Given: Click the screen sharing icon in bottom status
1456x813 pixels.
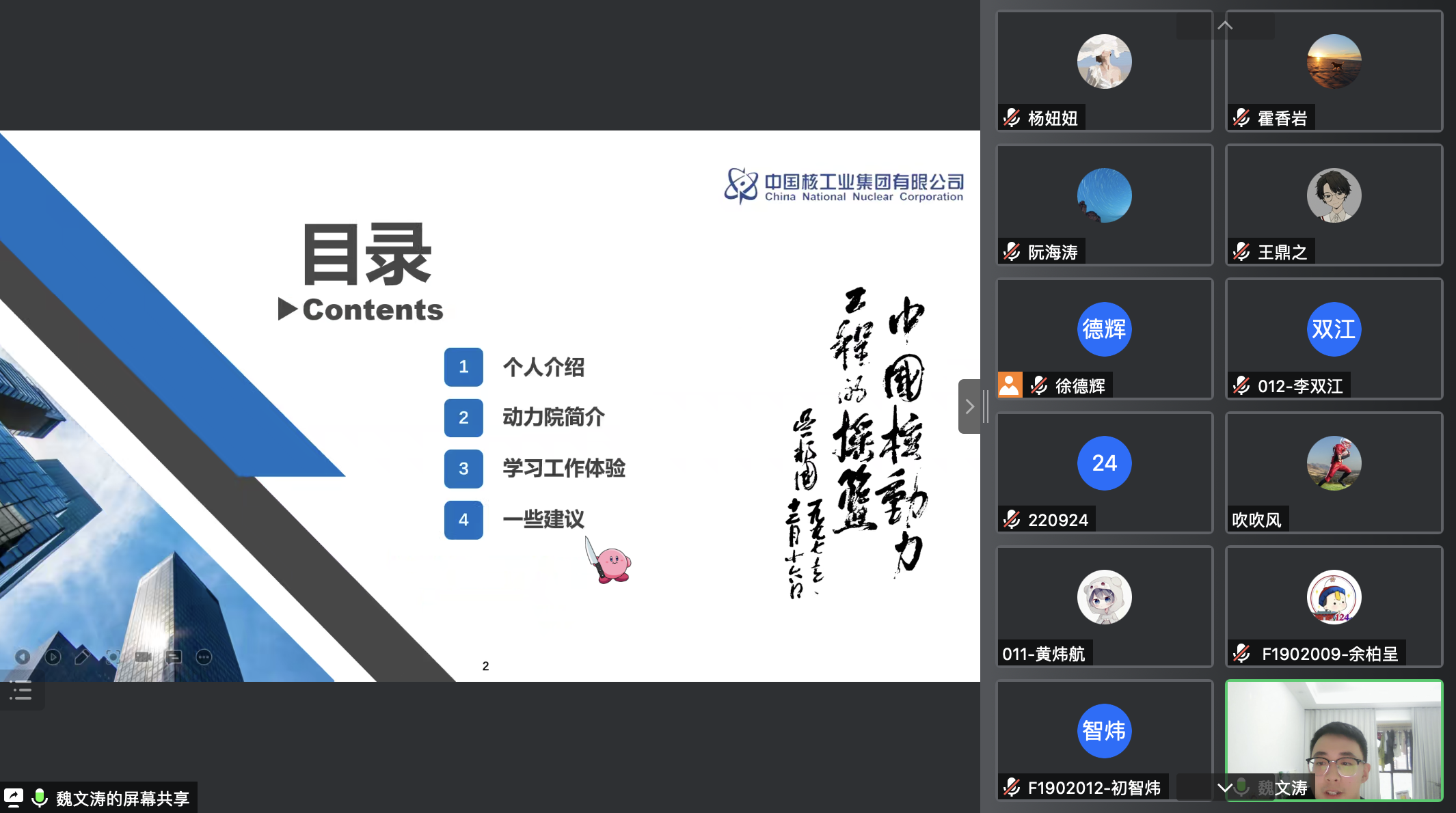Looking at the screenshot, I should [14, 797].
